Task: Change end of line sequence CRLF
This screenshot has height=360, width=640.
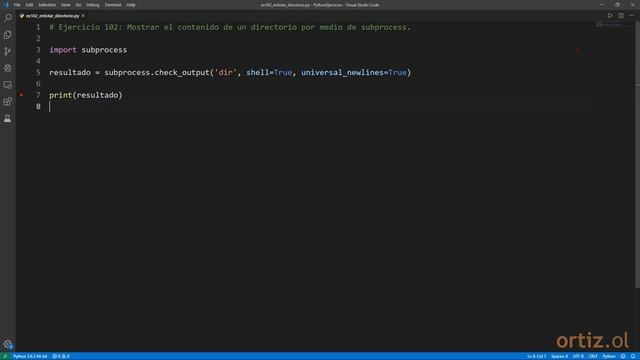Action: (x=593, y=356)
